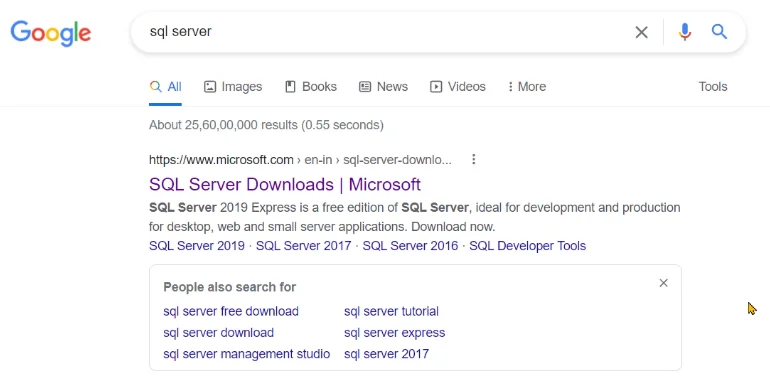The width and height of the screenshot is (770, 386).
Task: Search for lowercase sql server 2017 suggestion
Action: (386, 354)
